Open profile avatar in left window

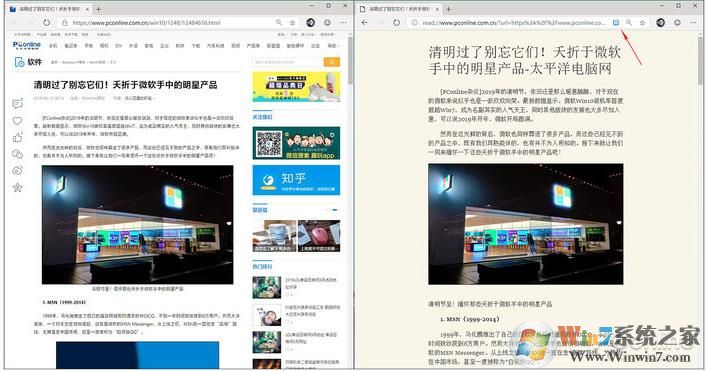point(311,23)
